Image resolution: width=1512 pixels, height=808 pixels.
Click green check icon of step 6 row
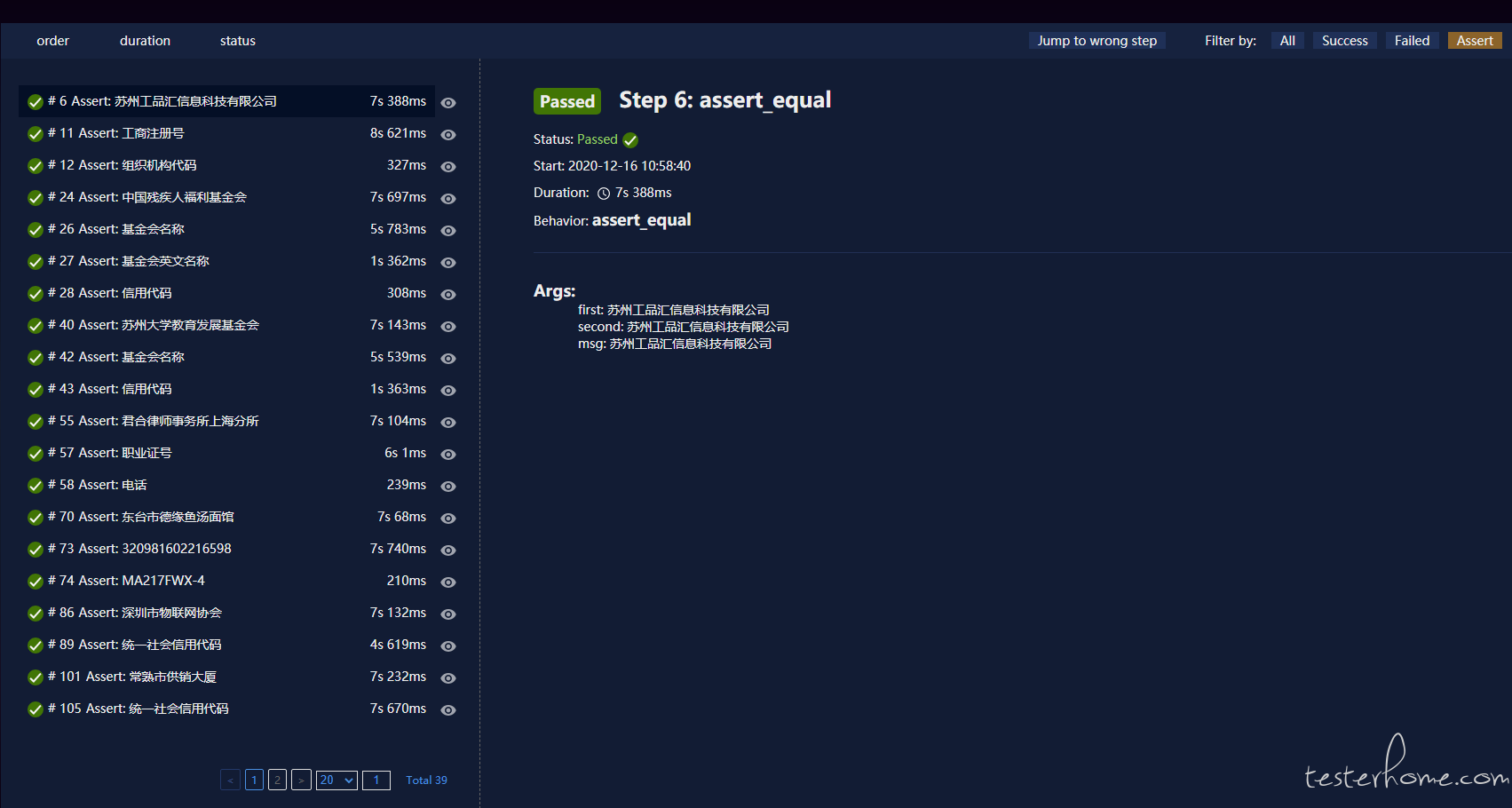click(x=36, y=102)
